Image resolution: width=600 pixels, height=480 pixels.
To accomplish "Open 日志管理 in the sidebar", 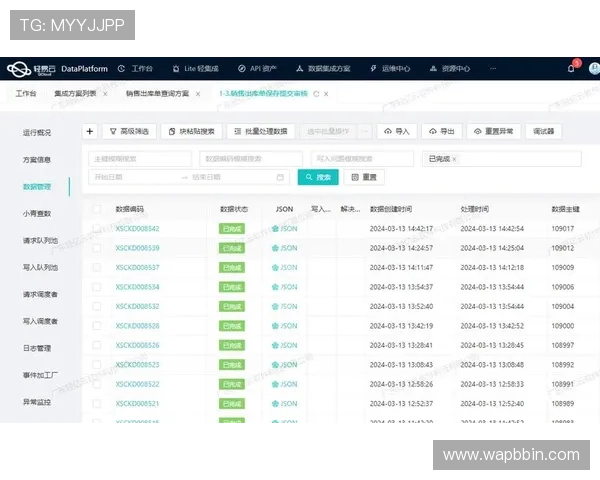I will coord(37,348).
